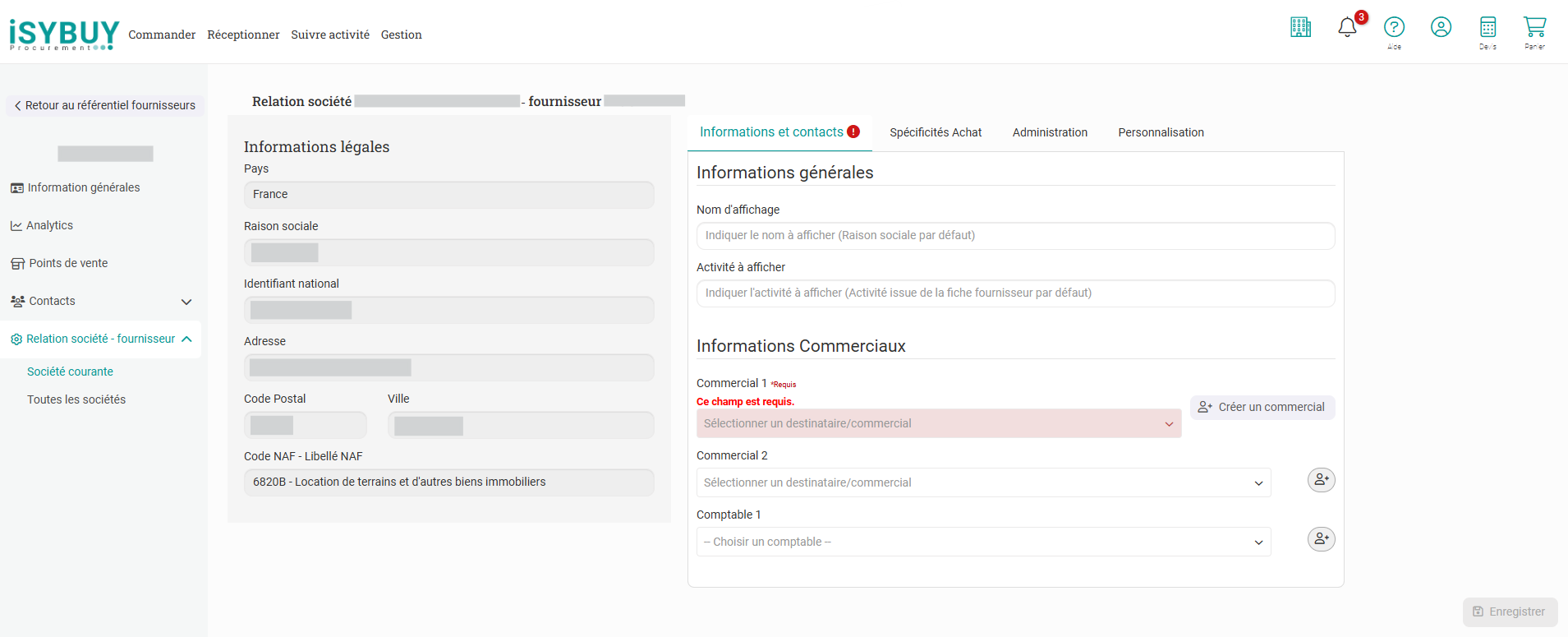Open the help question mark icon
Viewport: 1568px width, 637px height.
[x=1394, y=28]
